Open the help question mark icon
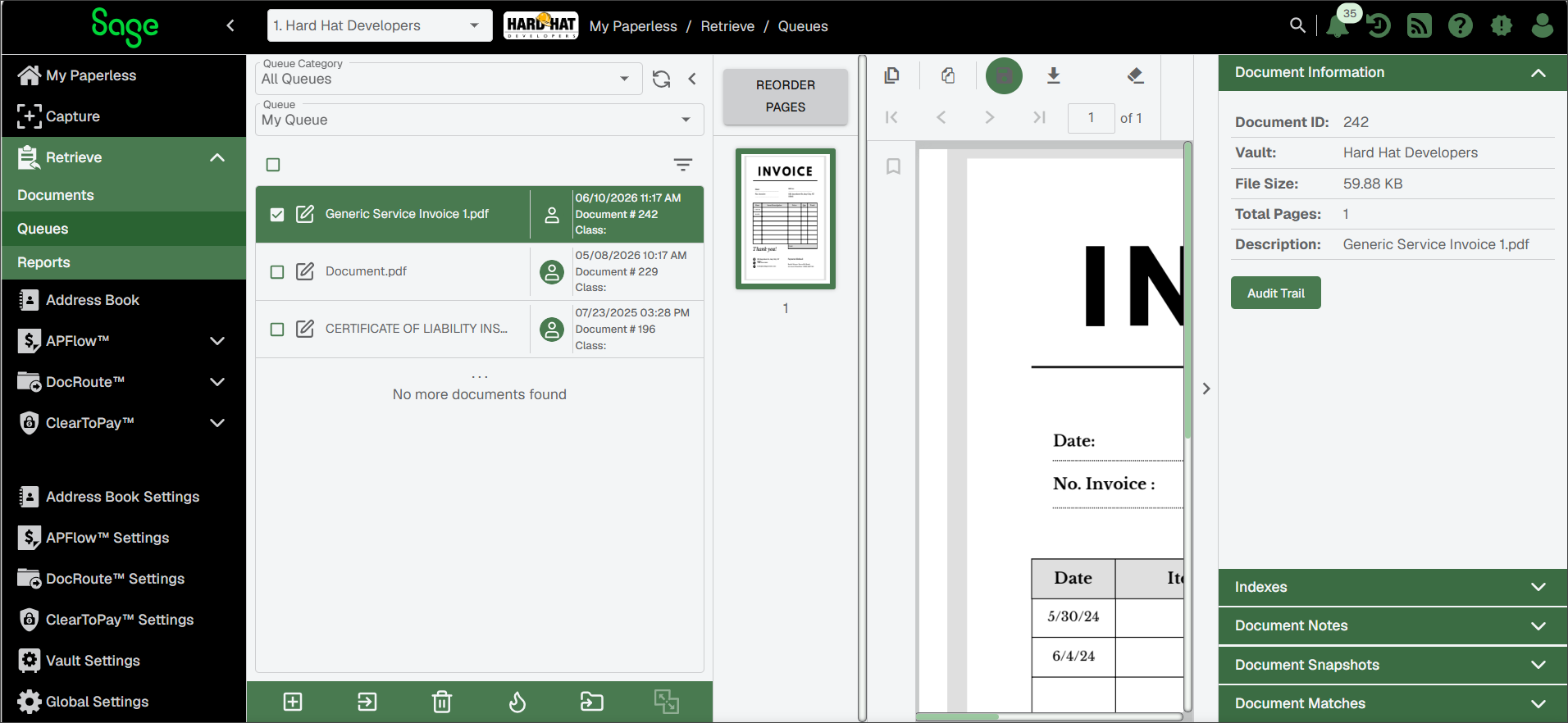This screenshot has height=723, width=1568. [1461, 26]
